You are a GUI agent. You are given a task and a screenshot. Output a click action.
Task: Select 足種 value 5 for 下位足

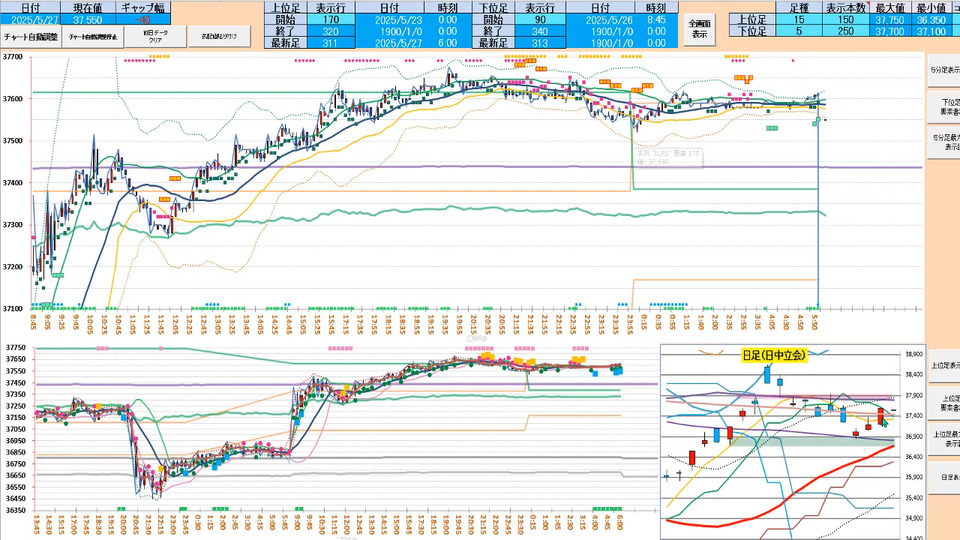coord(799,31)
